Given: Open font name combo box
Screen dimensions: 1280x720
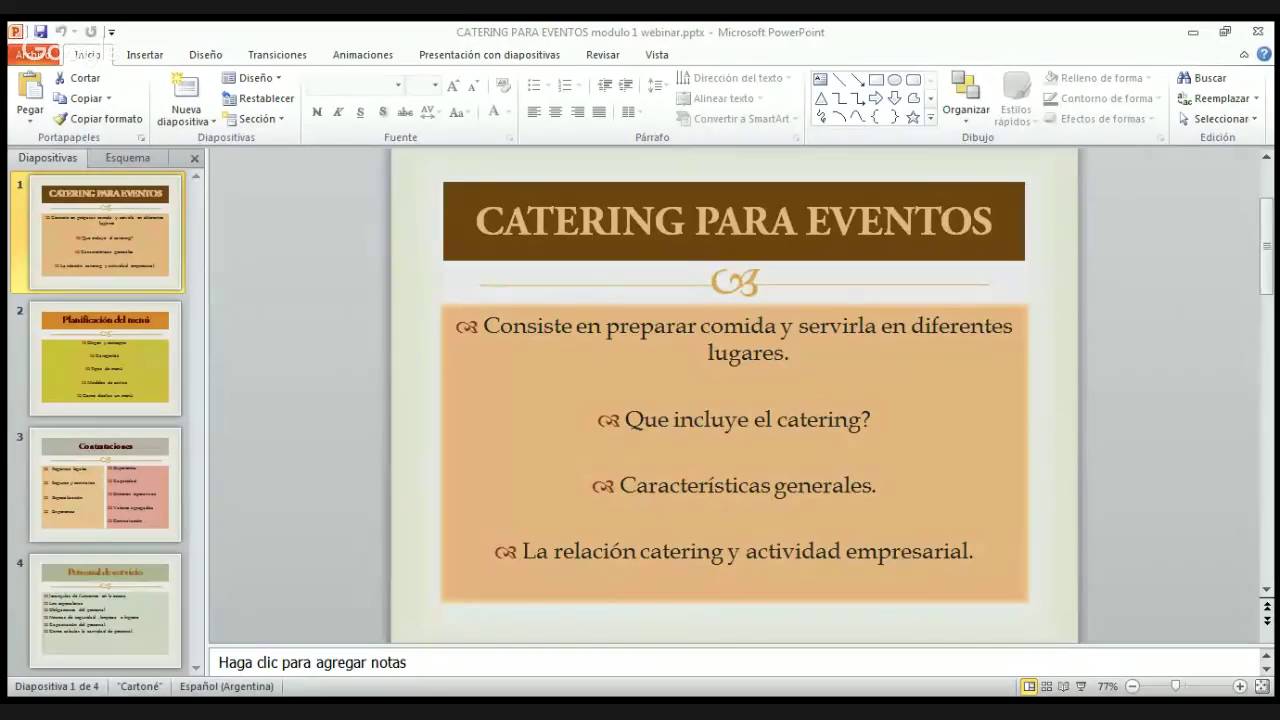Looking at the screenshot, I should point(355,86).
